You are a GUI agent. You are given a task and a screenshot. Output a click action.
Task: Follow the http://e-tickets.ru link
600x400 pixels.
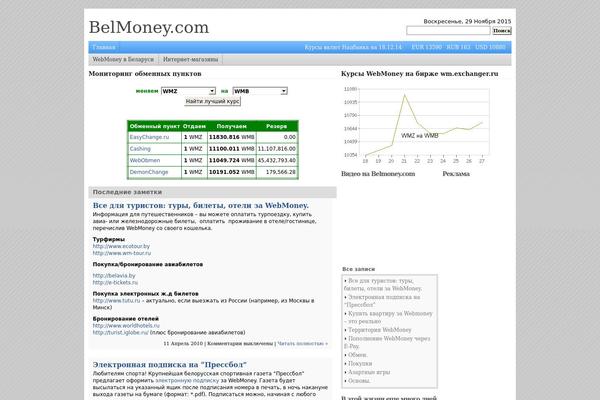tap(115, 282)
